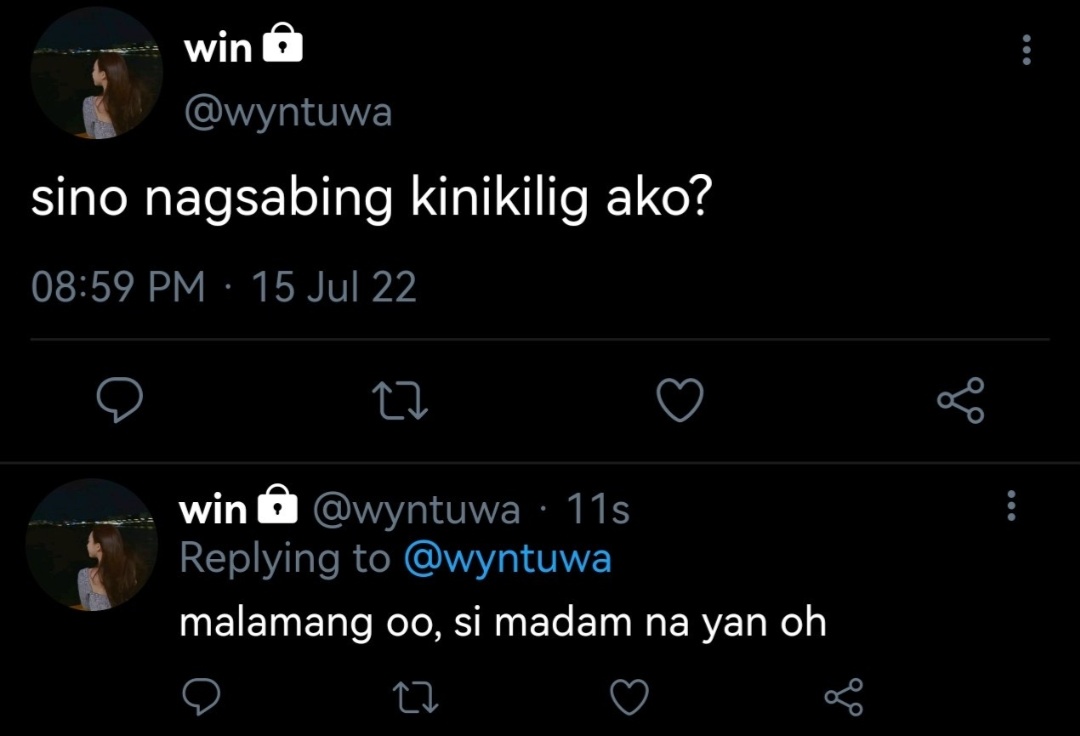Screen dimensions: 1080x736
Task: Like the 'malamang oo' reply
Action: tap(630, 697)
